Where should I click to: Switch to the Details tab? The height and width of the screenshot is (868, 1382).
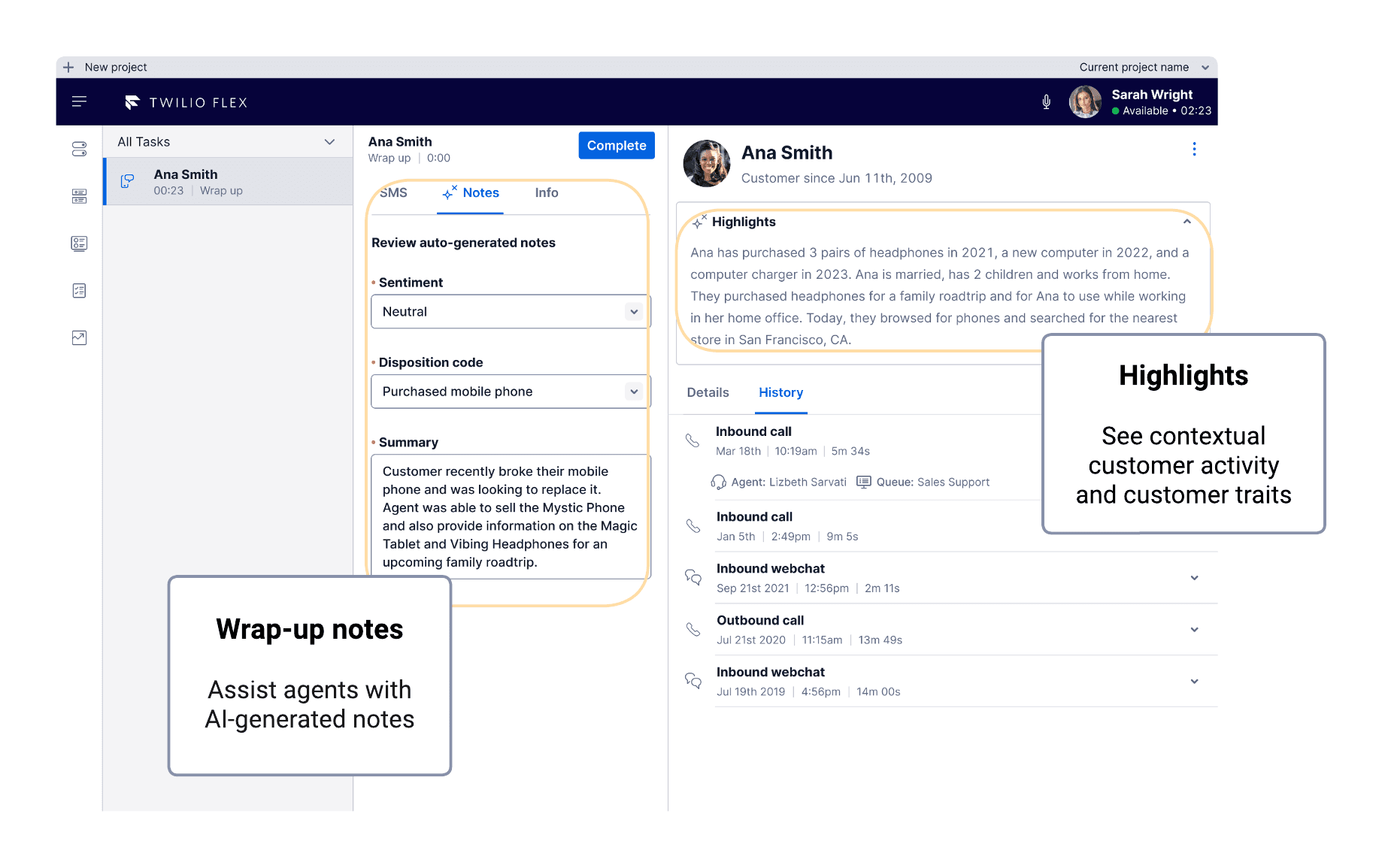pos(708,392)
